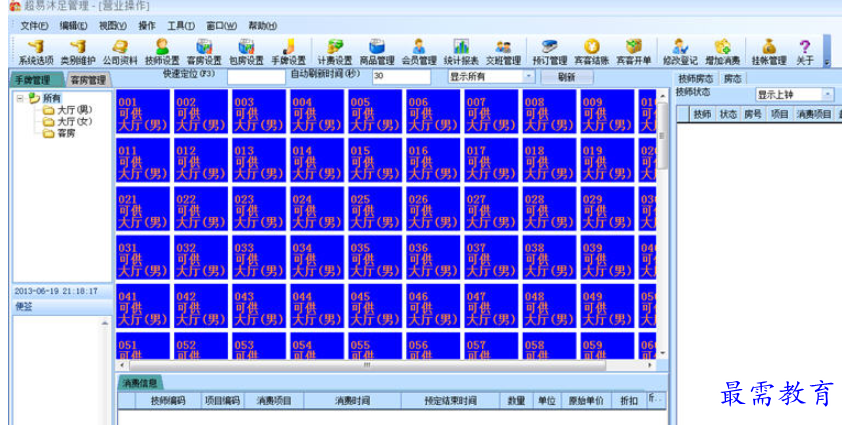842x425 pixels.
Task: Open 宾客结账 toolbar icon
Action: [x=591, y=53]
